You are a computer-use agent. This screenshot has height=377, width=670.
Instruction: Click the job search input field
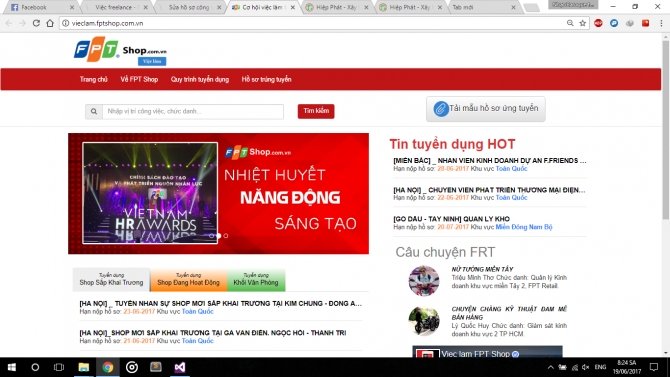click(x=193, y=112)
